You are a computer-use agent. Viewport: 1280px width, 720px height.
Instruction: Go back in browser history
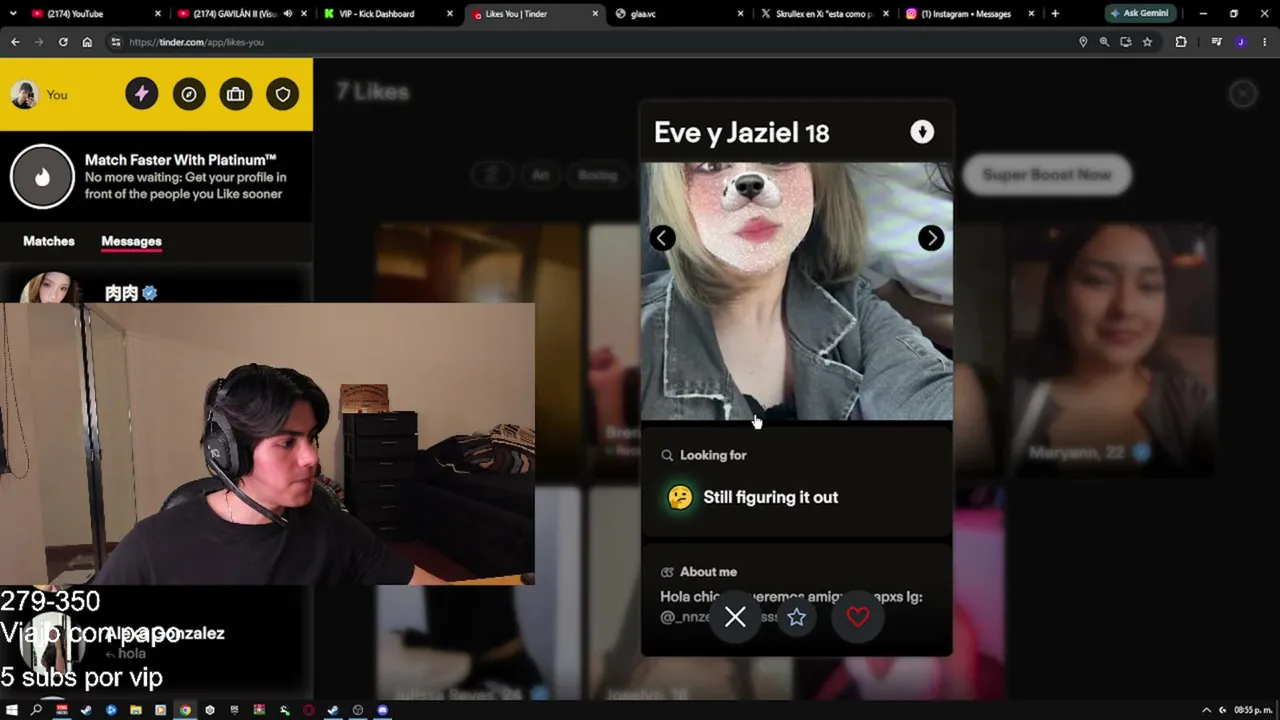15,42
